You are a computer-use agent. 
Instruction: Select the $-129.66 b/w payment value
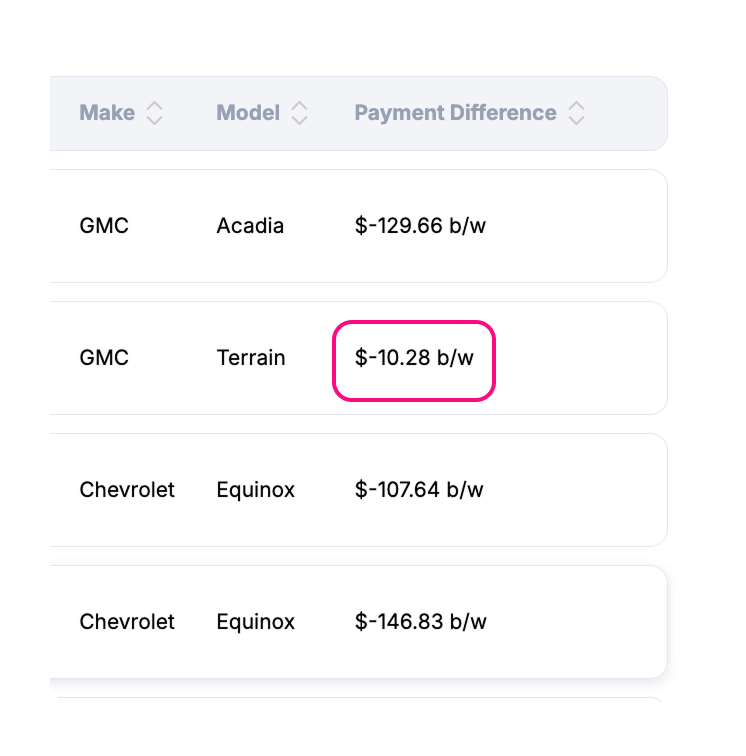click(420, 226)
